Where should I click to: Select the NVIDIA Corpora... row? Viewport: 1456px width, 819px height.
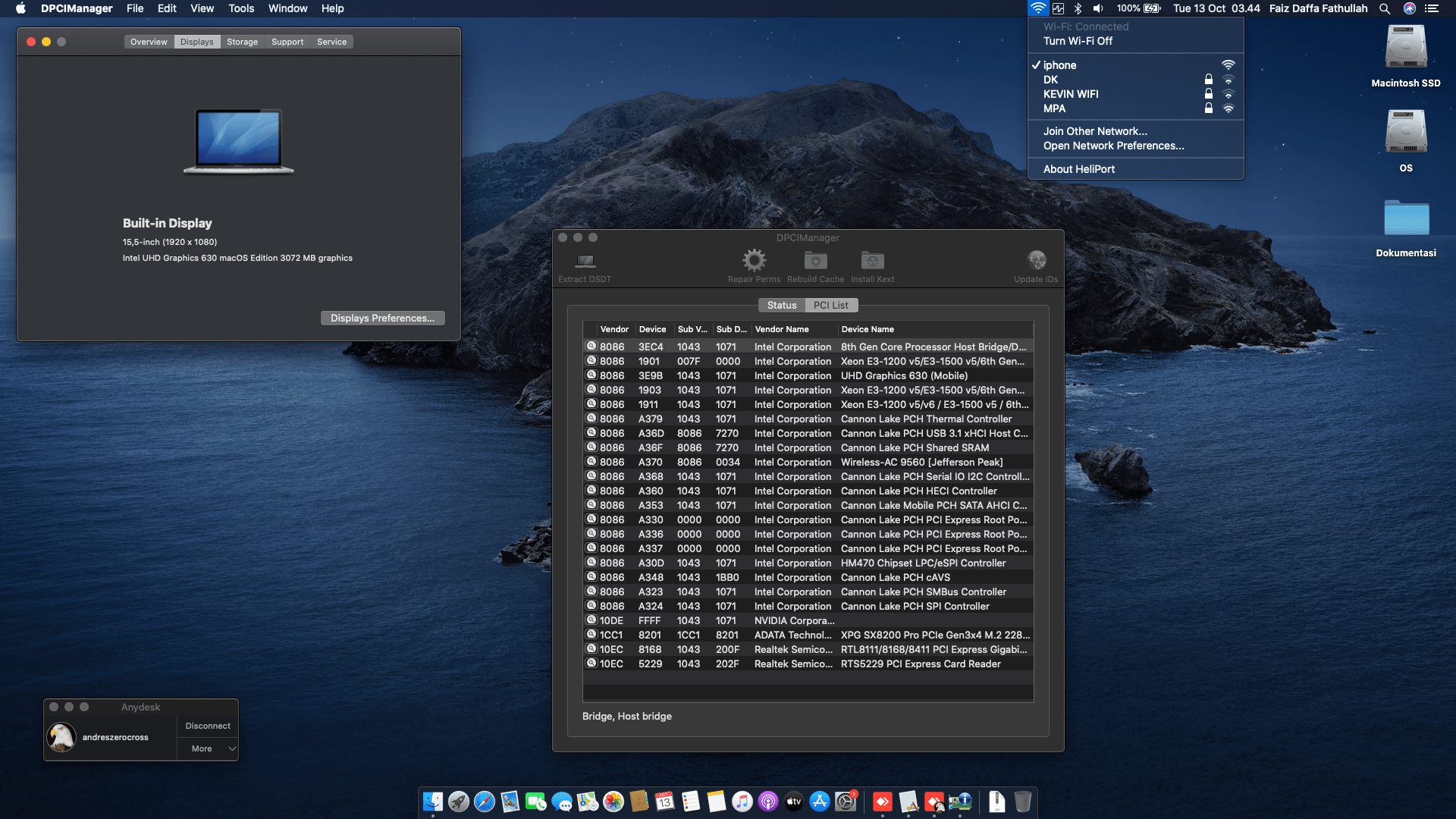[808, 620]
